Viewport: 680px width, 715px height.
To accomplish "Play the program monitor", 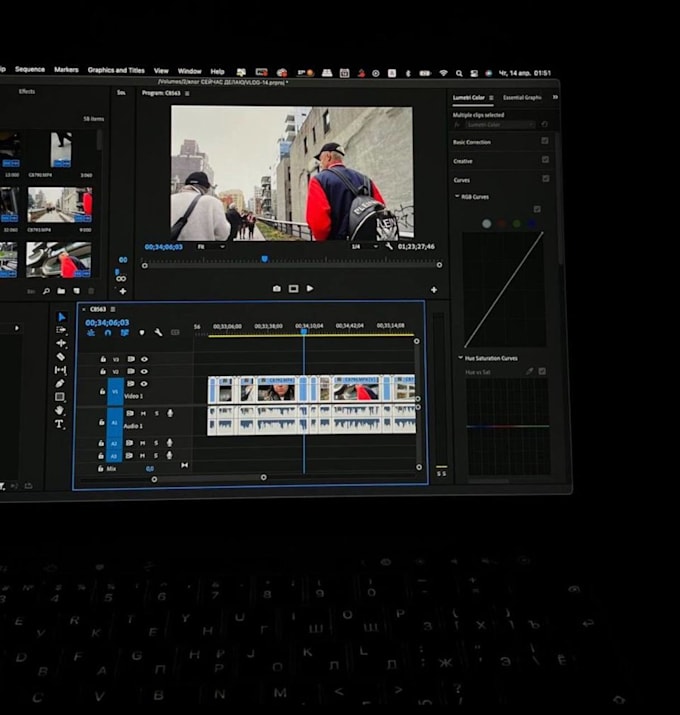I will 310,289.
